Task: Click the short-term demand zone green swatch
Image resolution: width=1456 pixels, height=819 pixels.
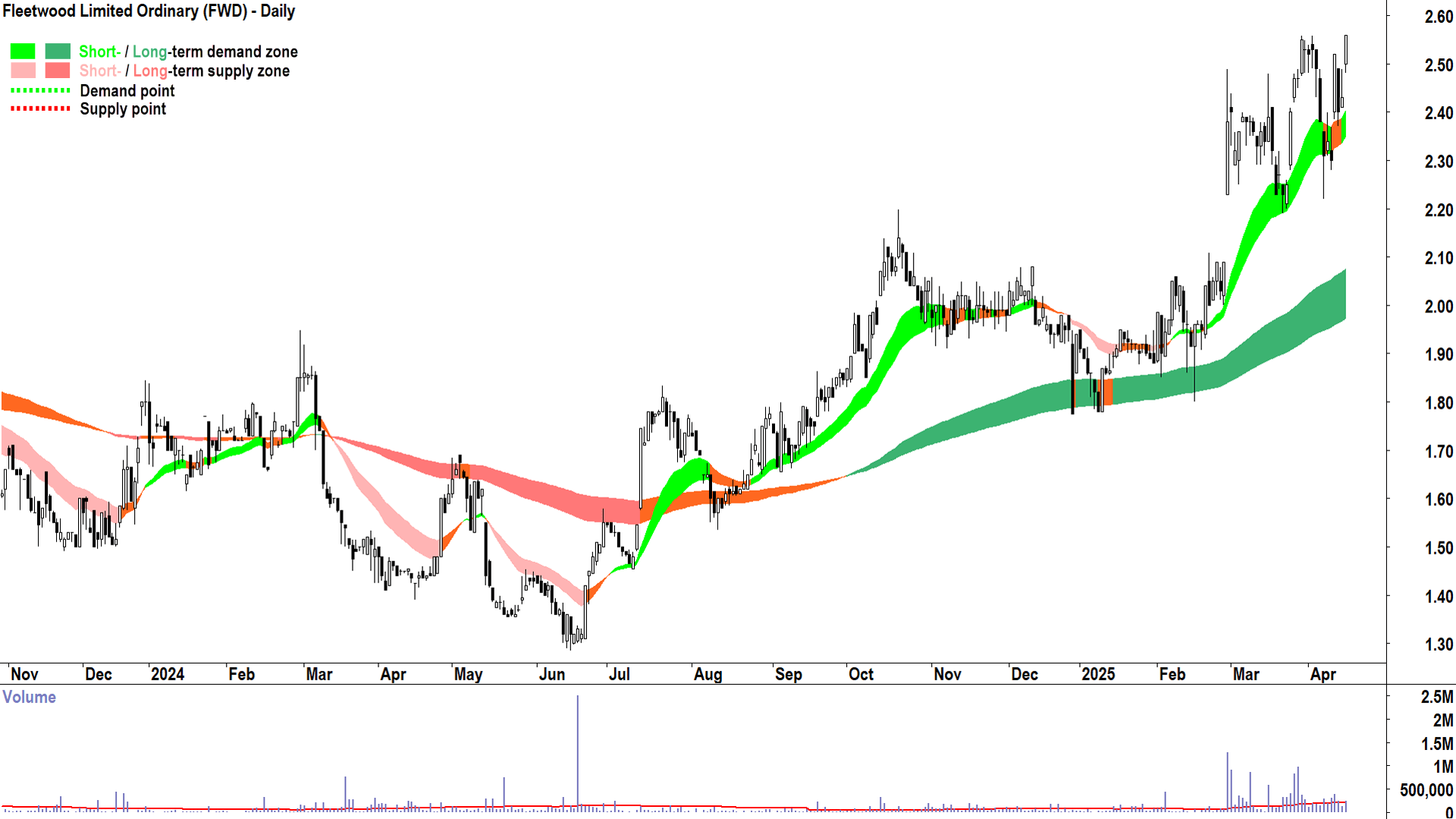Action: (23, 52)
